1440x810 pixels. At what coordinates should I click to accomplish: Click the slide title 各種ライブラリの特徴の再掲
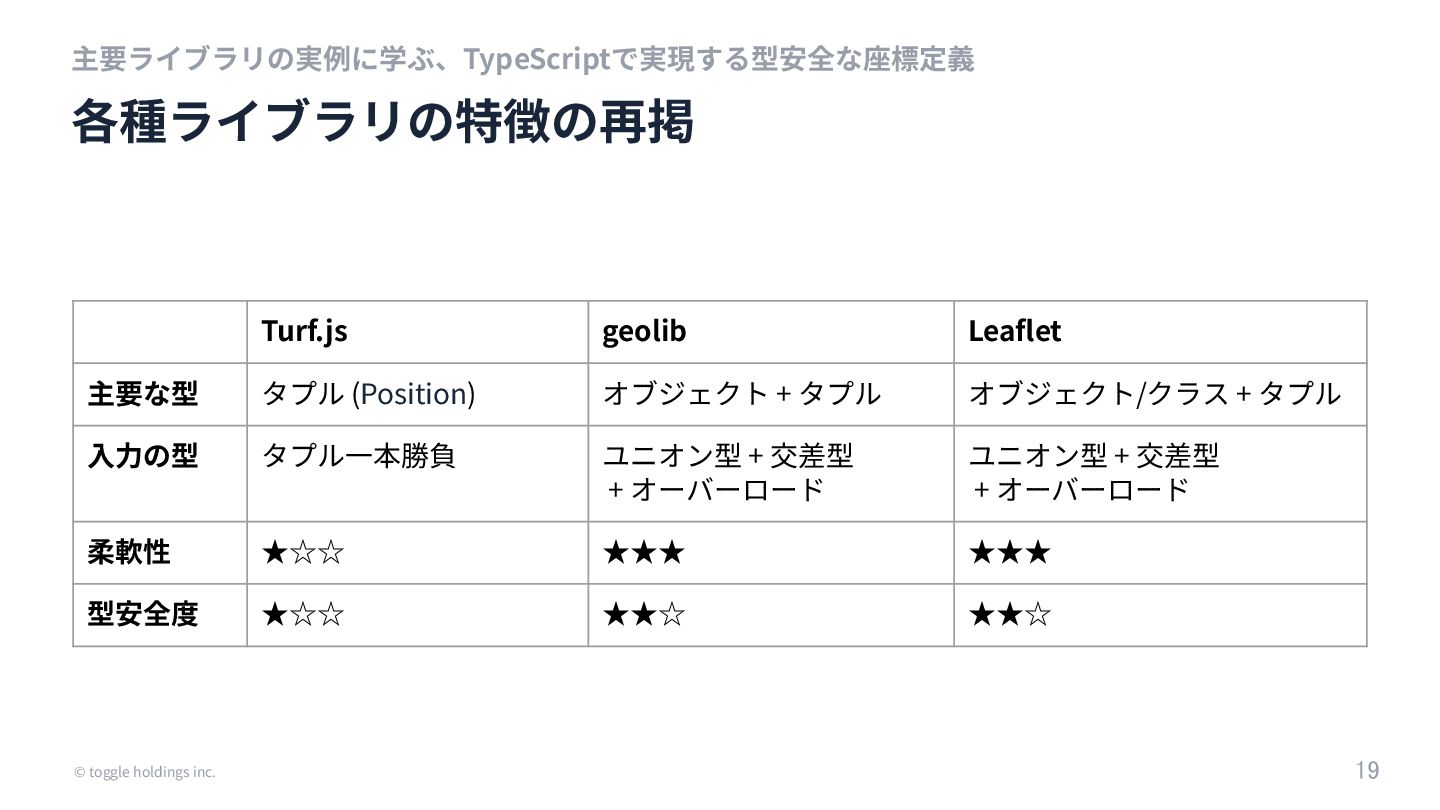[x=383, y=124]
